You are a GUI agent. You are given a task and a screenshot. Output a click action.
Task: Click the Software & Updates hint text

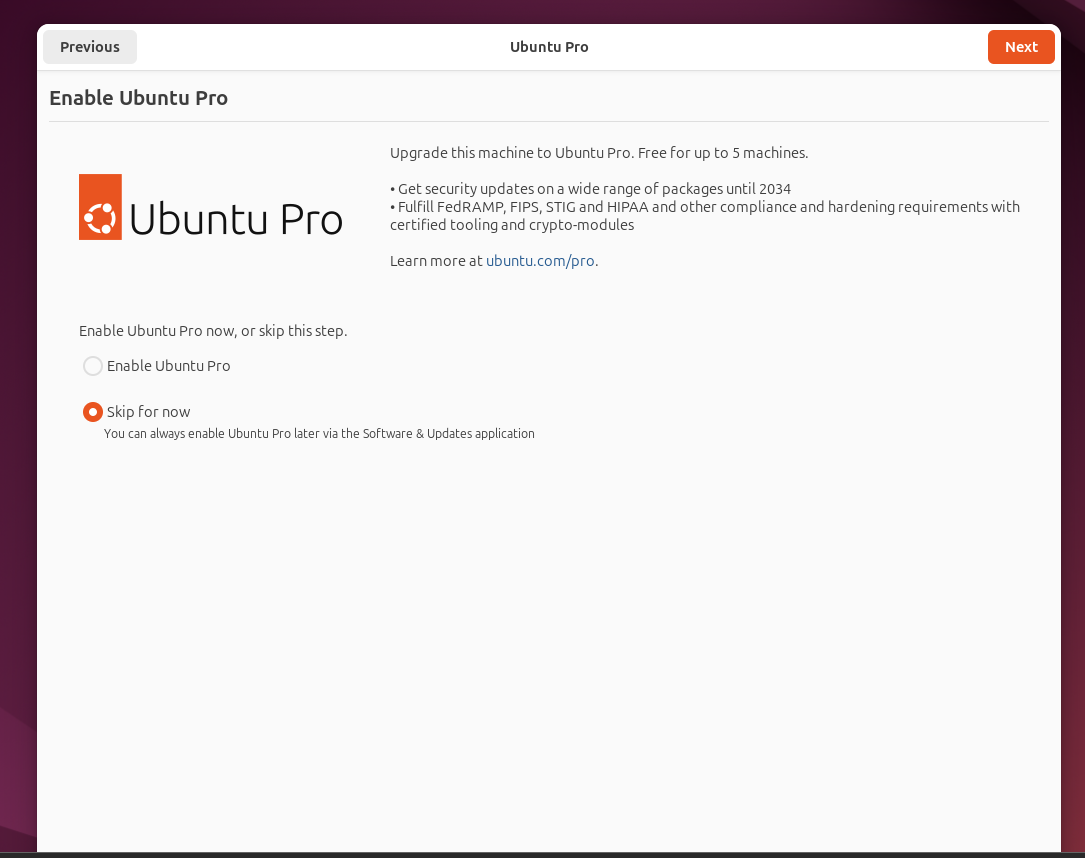(319, 434)
